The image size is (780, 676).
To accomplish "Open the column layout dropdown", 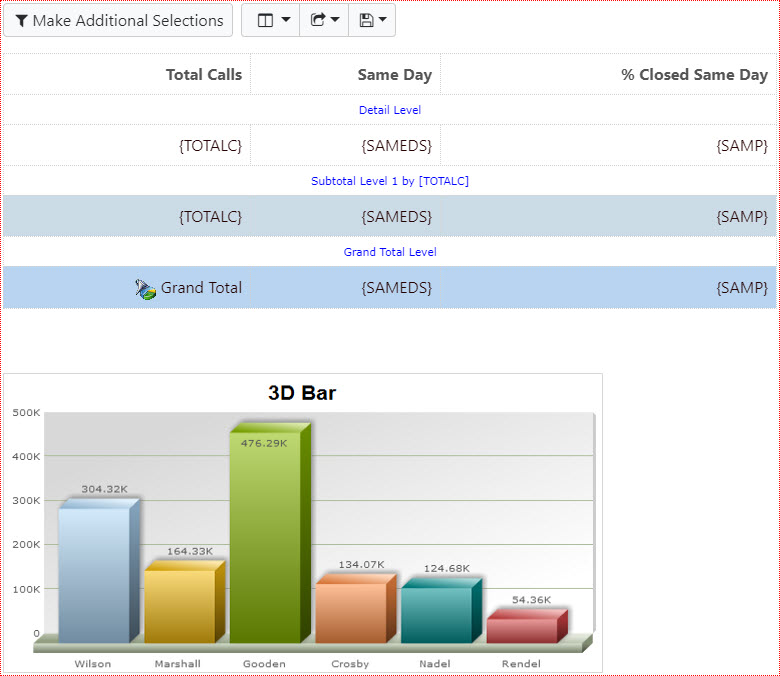I will click(271, 20).
